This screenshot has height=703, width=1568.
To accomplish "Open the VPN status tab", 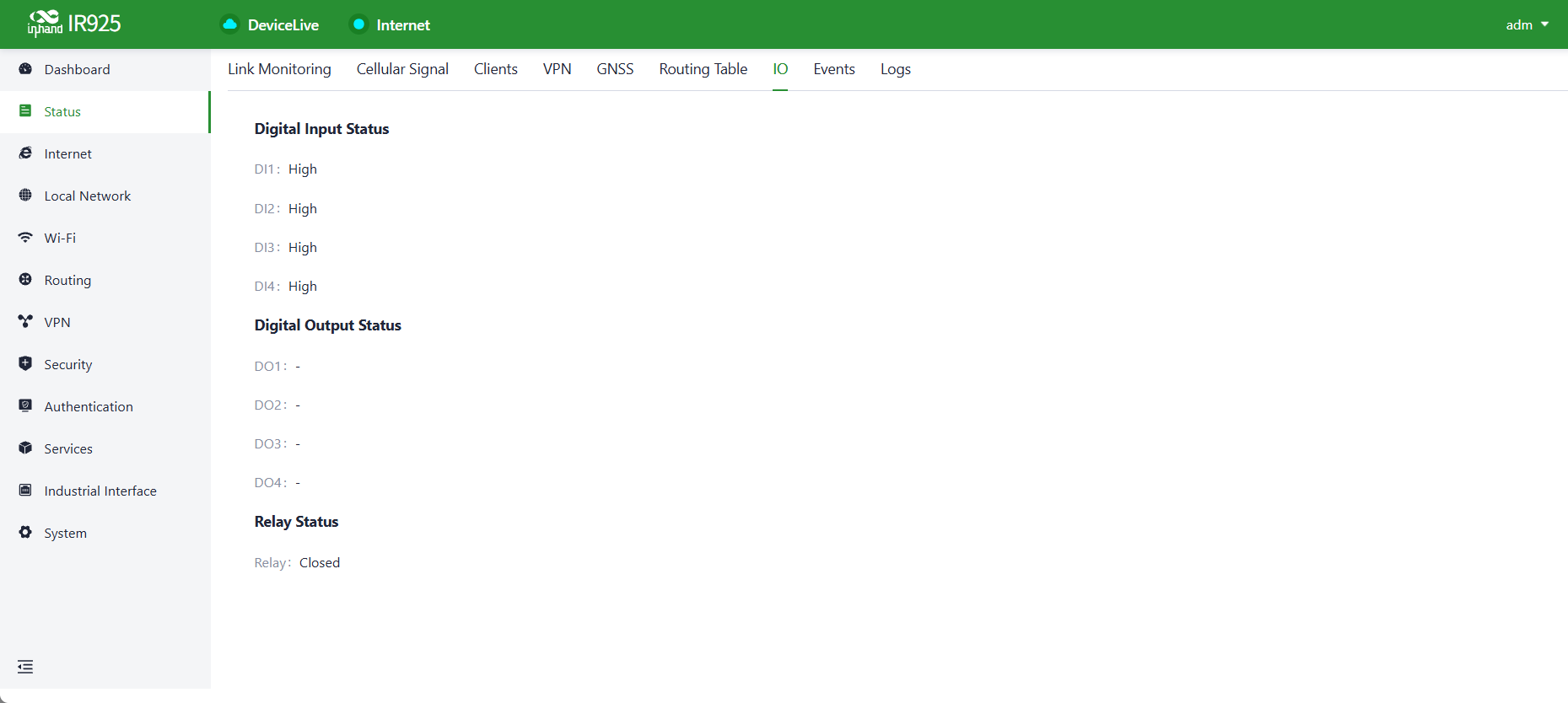I will (x=558, y=69).
